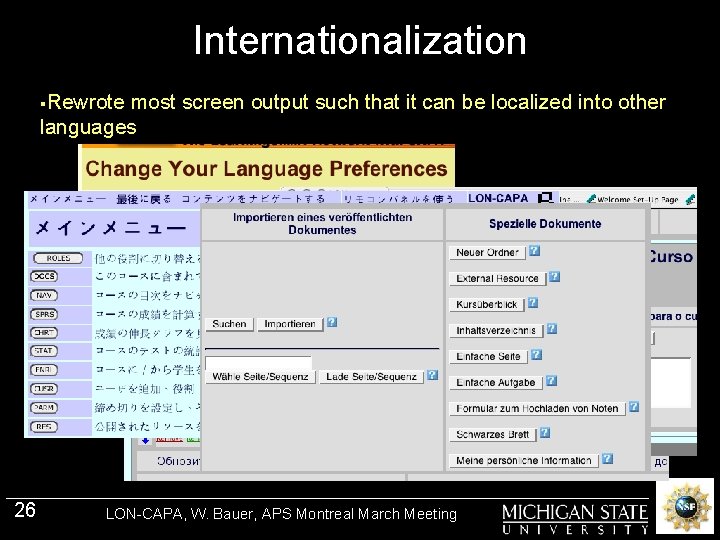The height and width of the screenshot is (540, 720).
Task: Click help icon beside Lade Seite/Sequenz
Action: (x=432, y=375)
